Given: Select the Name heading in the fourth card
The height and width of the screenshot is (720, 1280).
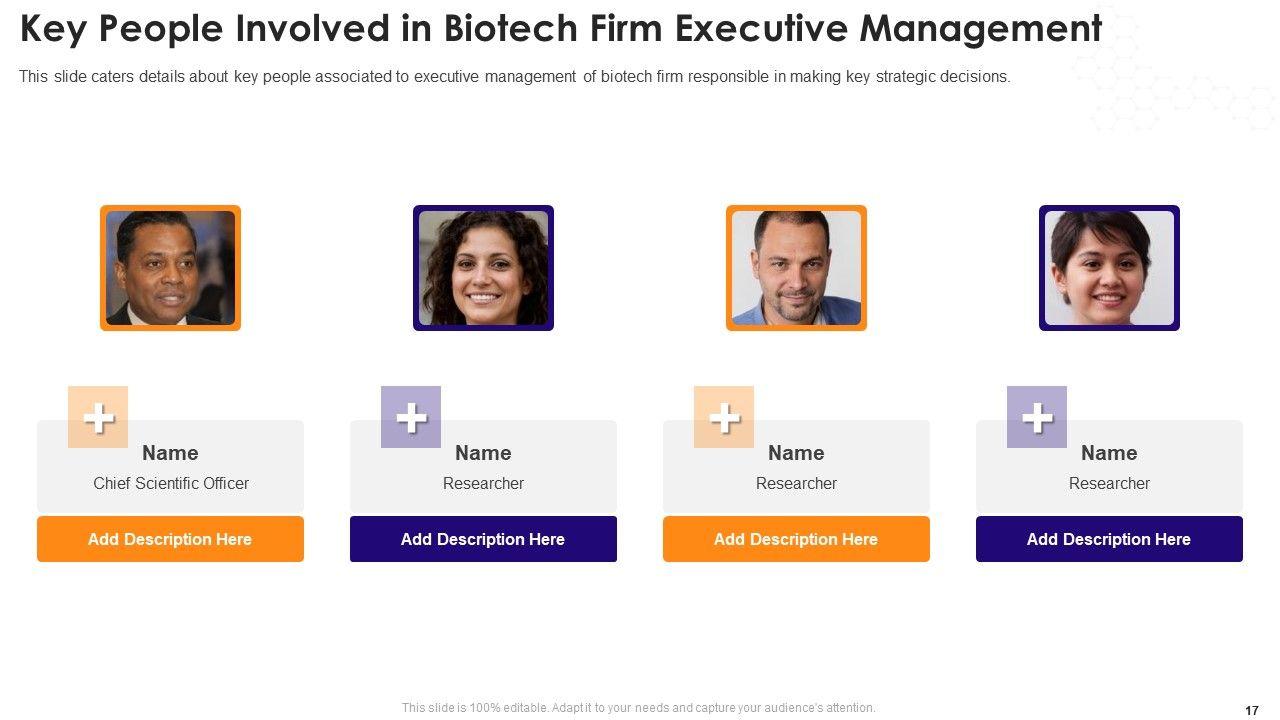Looking at the screenshot, I should [x=1109, y=453].
